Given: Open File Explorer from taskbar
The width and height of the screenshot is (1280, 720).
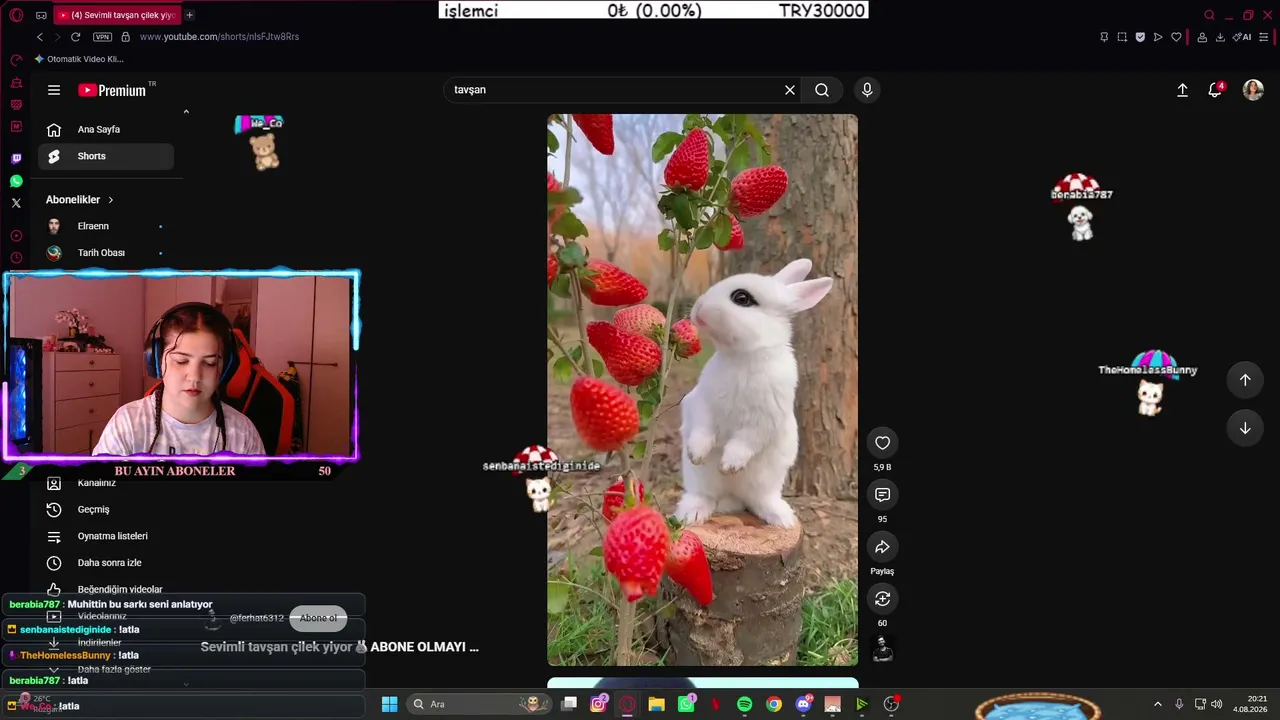Looking at the screenshot, I should pyautogui.click(x=656, y=704).
